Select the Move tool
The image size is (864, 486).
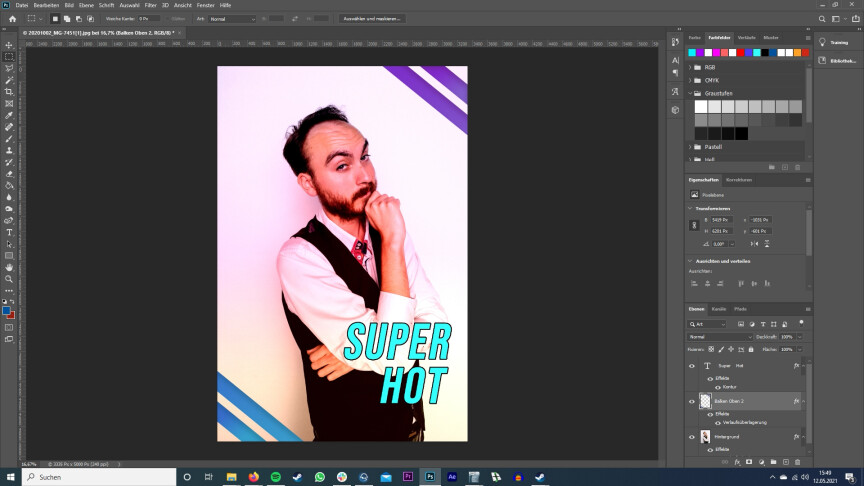pos(9,45)
